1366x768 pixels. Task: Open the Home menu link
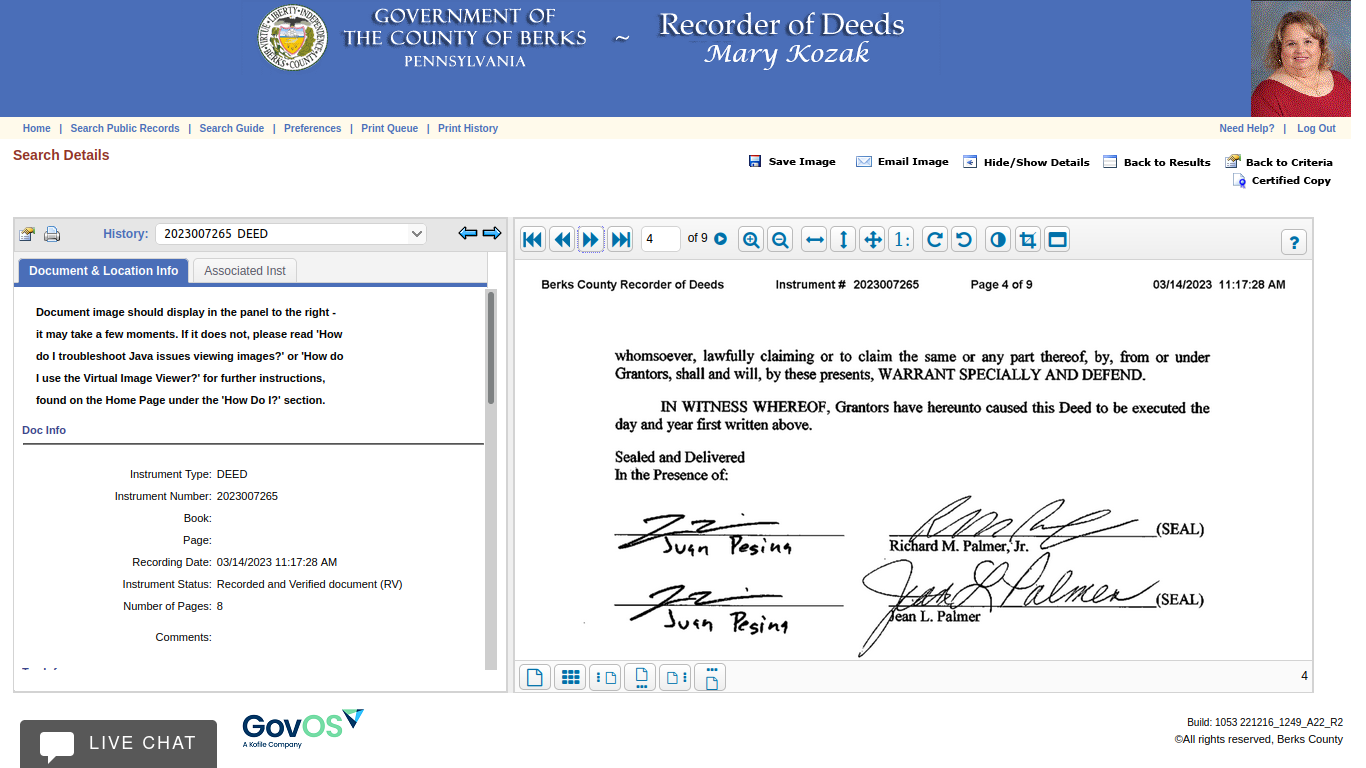pyautogui.click(x=37, y=128)
